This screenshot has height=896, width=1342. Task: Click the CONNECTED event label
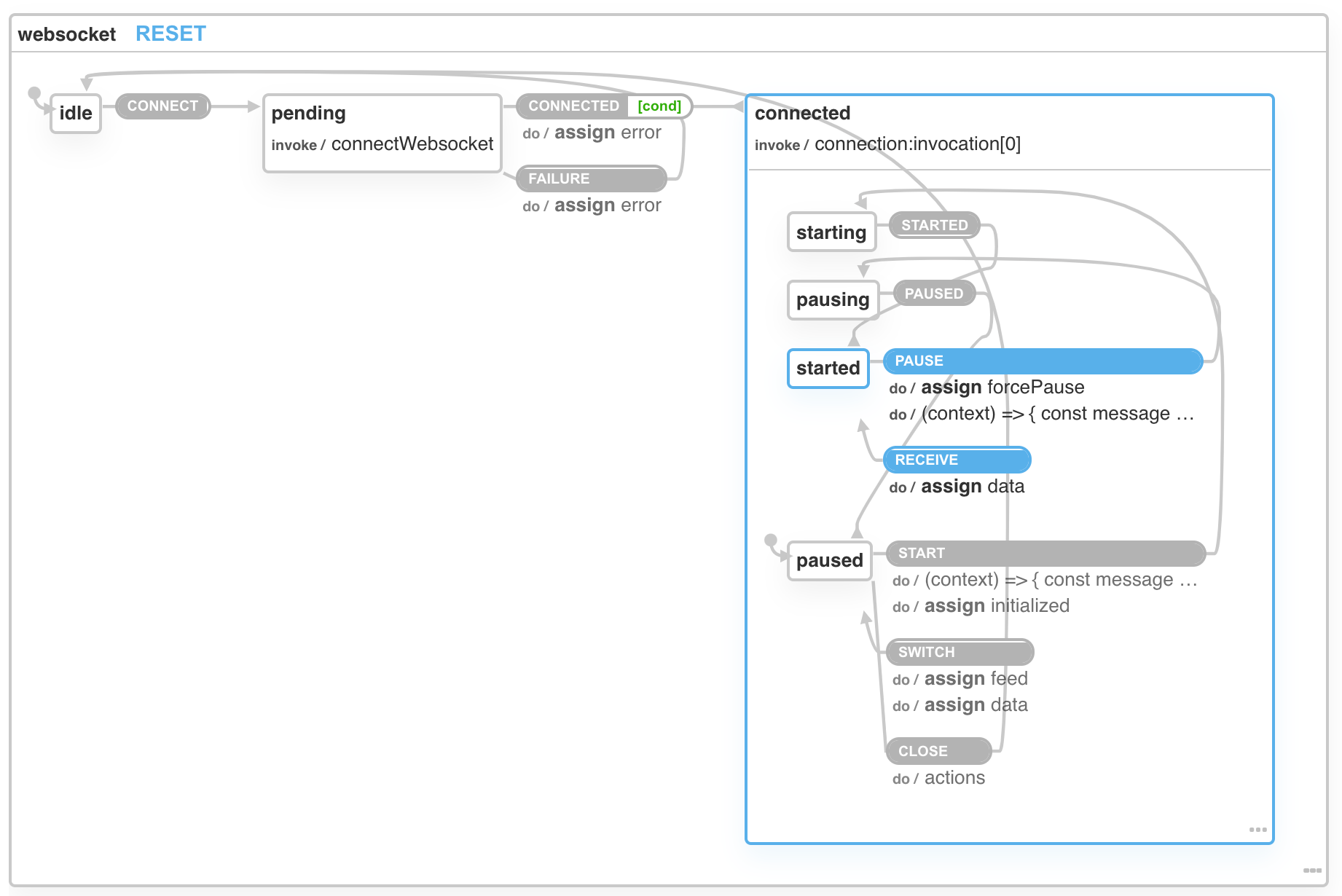(573, 106)
